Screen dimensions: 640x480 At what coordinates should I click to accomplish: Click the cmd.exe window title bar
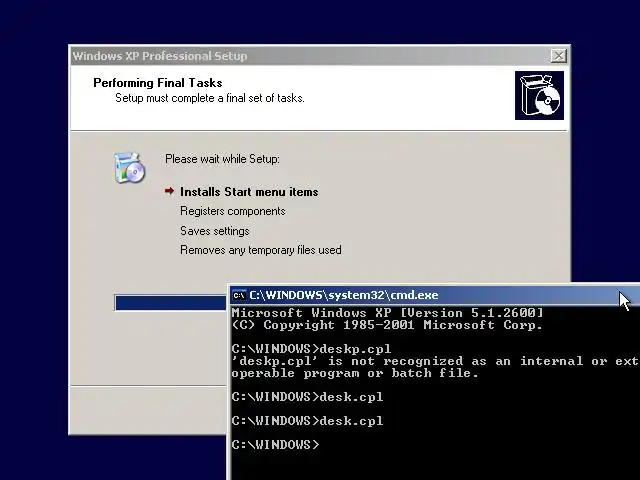pos(435,295)
